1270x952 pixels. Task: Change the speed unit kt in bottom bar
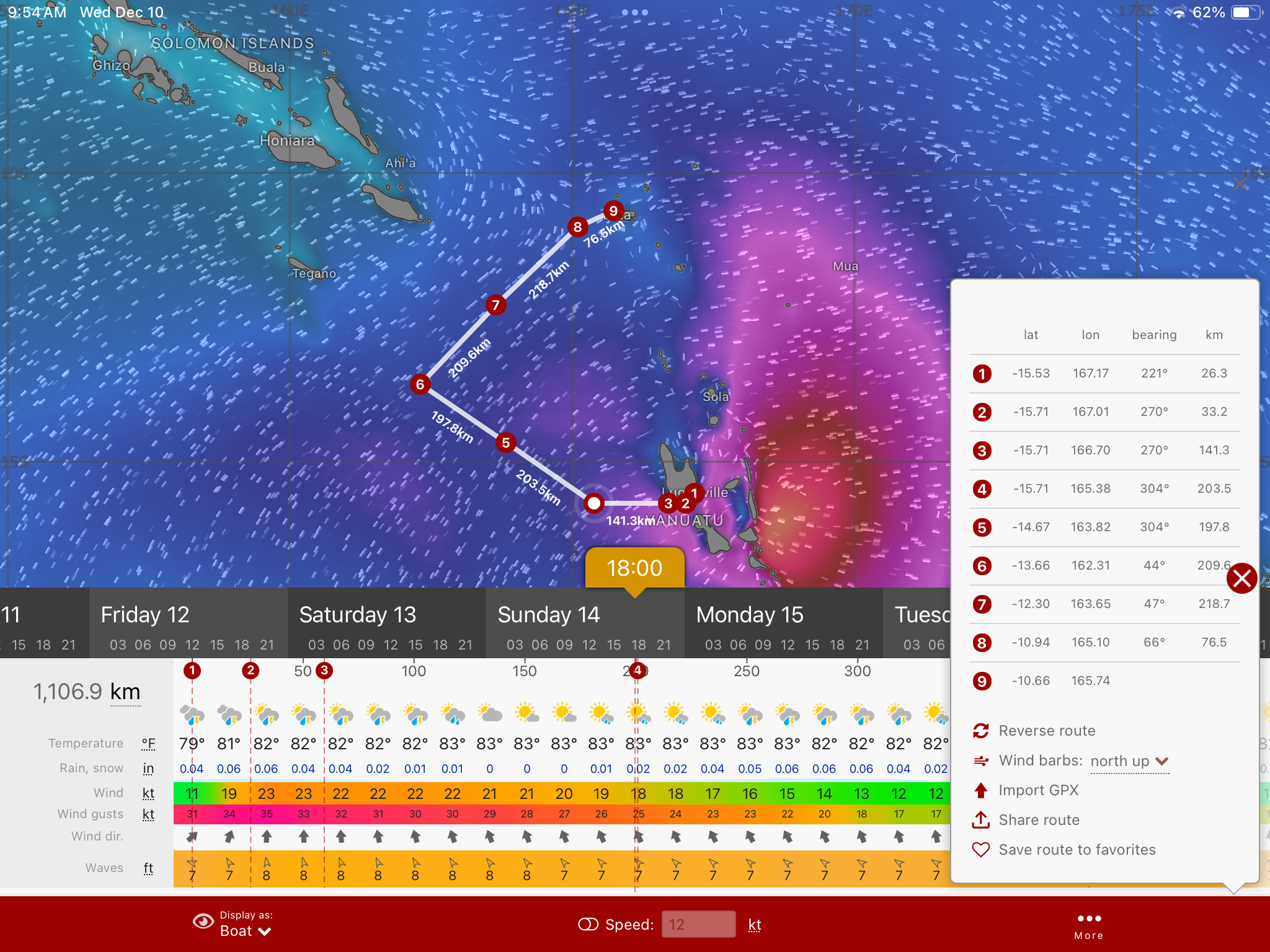click(x=755, y=925)
